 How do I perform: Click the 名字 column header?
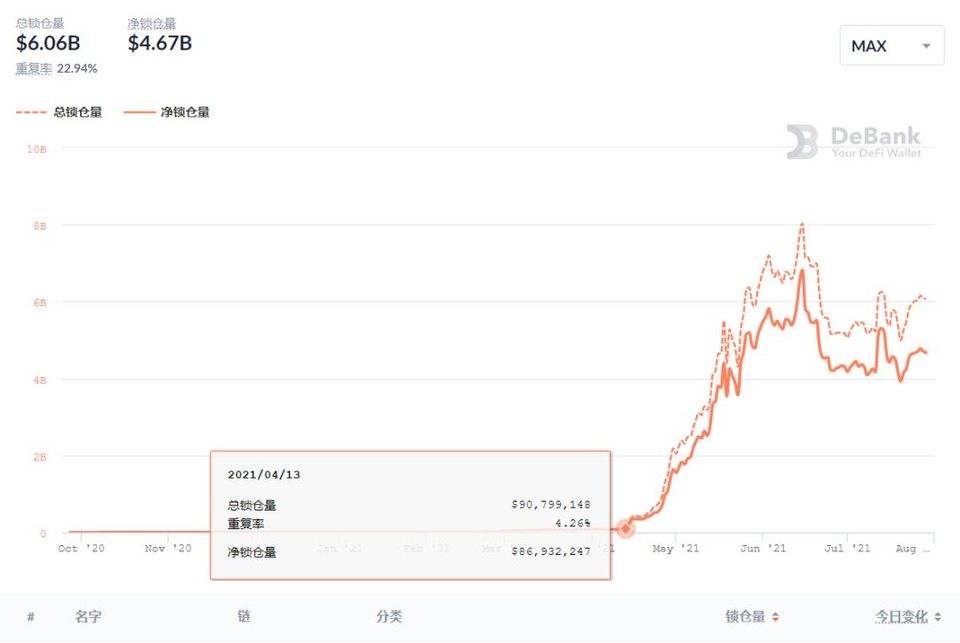(x=88, y=617)
